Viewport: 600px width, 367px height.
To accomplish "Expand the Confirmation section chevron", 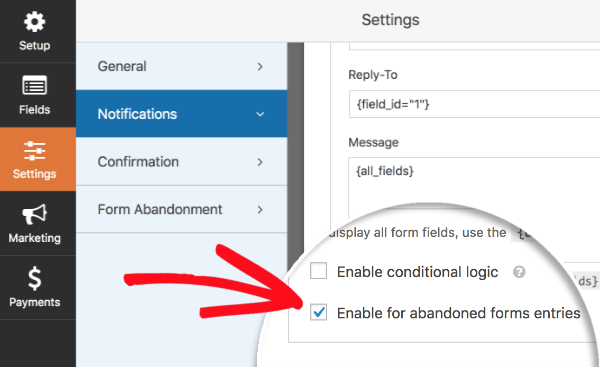I will 260,162.
